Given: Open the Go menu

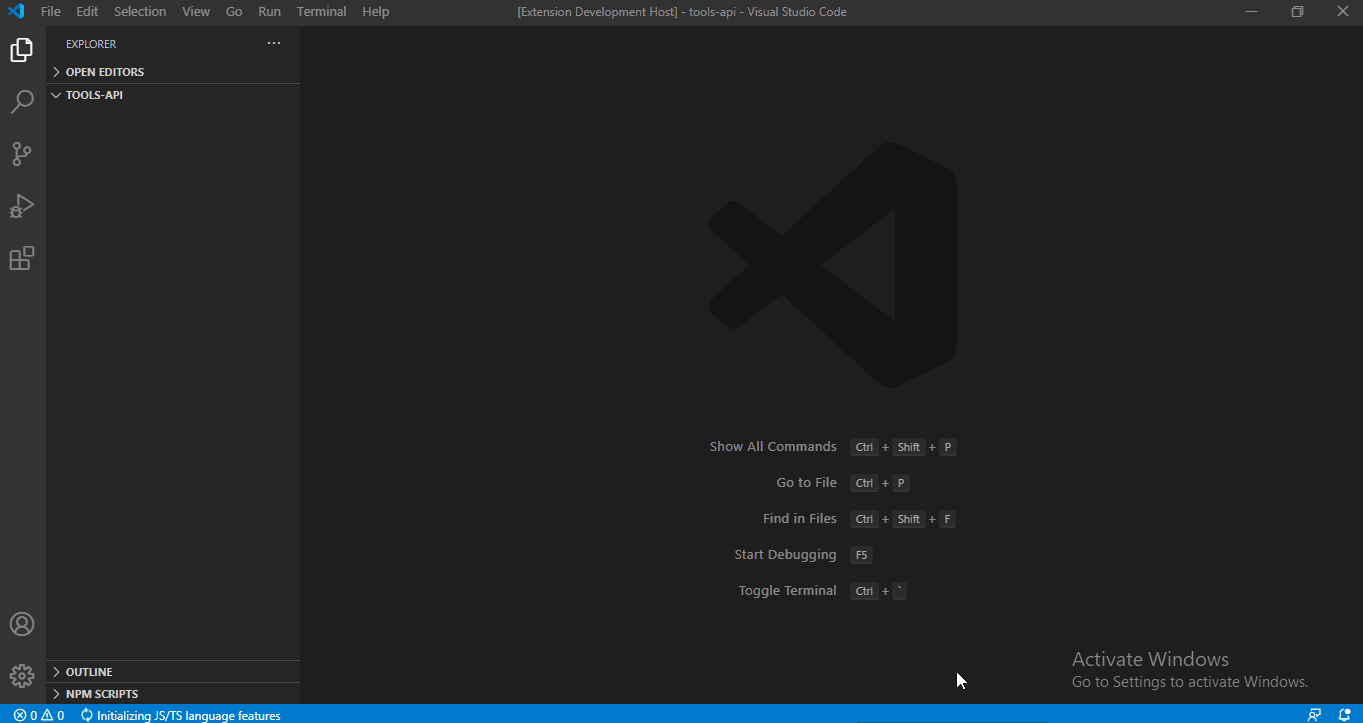Looking at the screenshot, I should 234,12.
